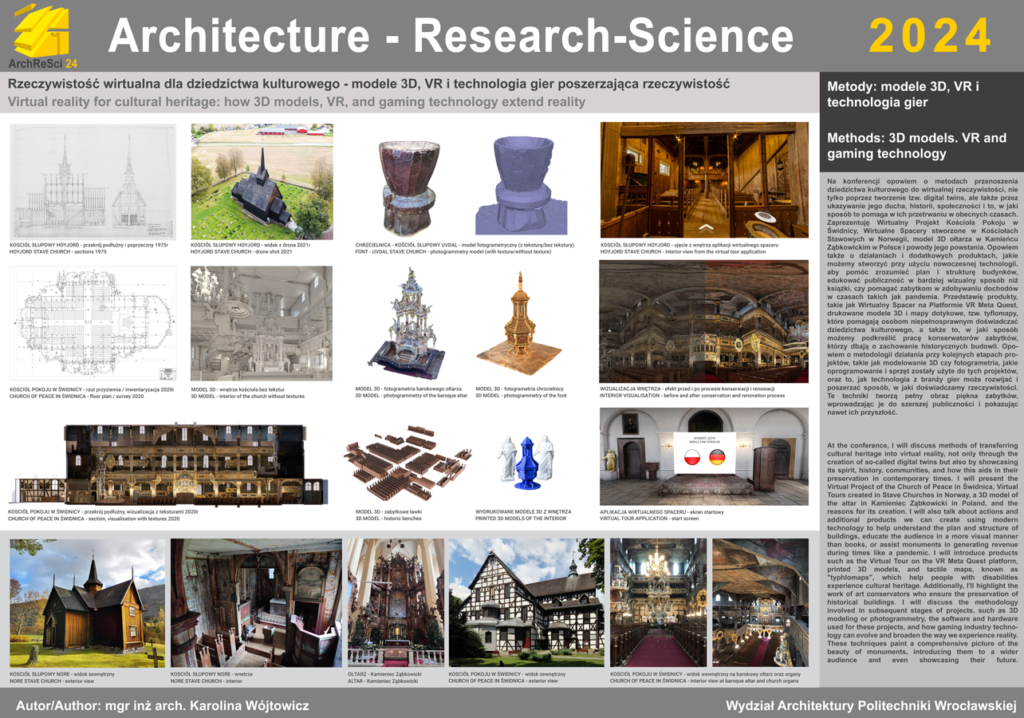The image size is (1024, 718).
Task: Click the Architecture - Research-Science title
Action: pyautogui.click(x=450, y=36)
